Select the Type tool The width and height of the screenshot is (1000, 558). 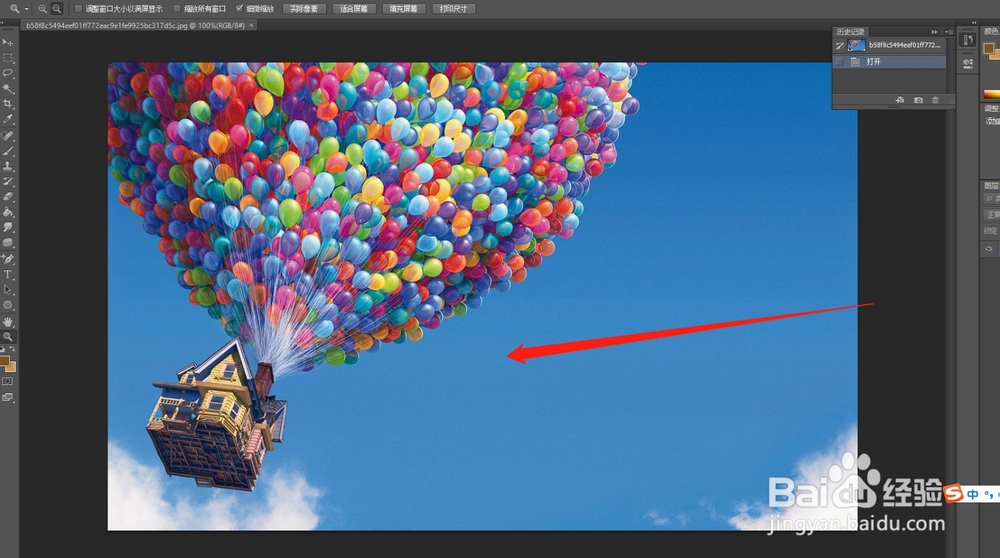(x=8, y=274)
